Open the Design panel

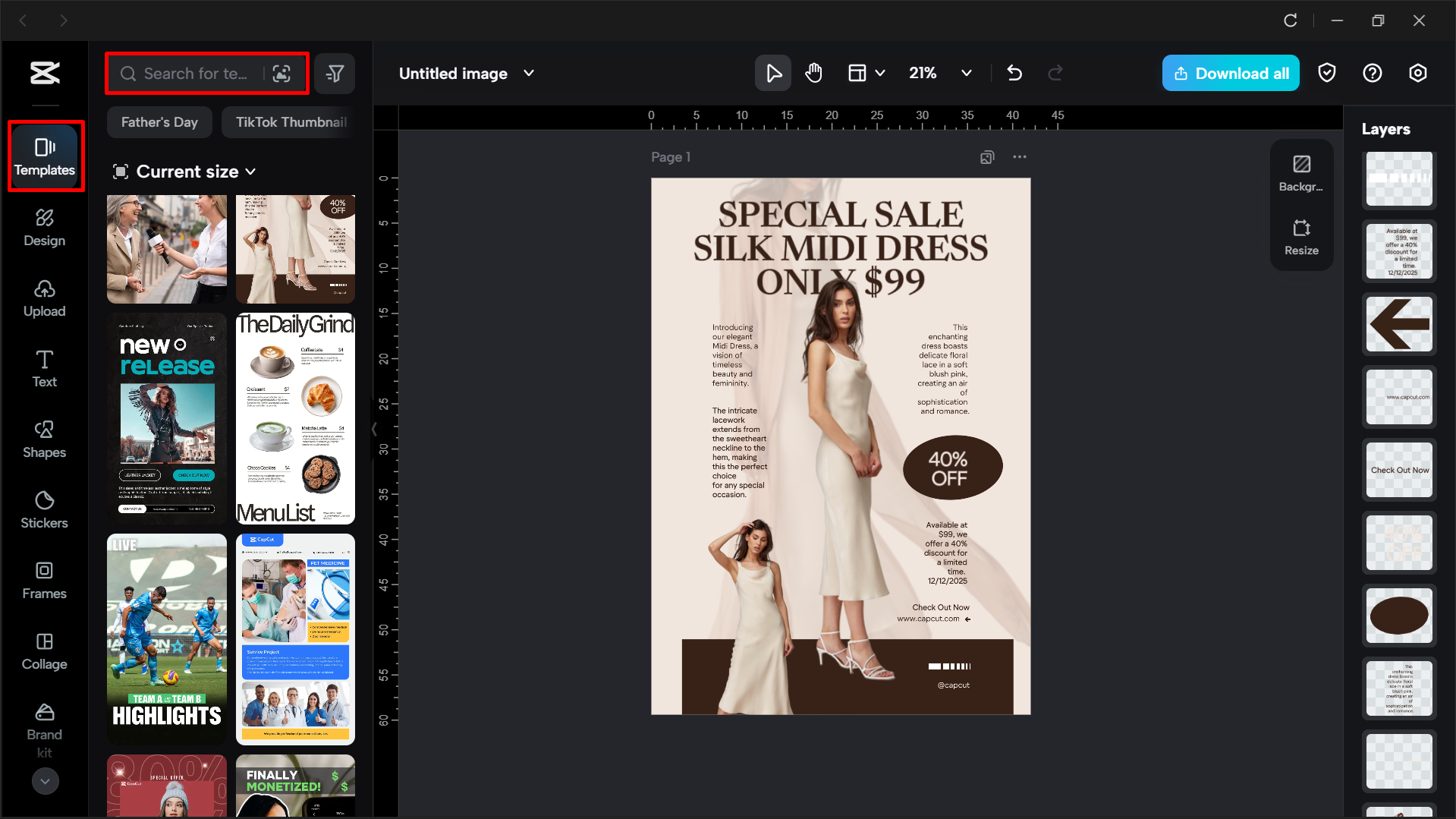[x=45, y=228]
